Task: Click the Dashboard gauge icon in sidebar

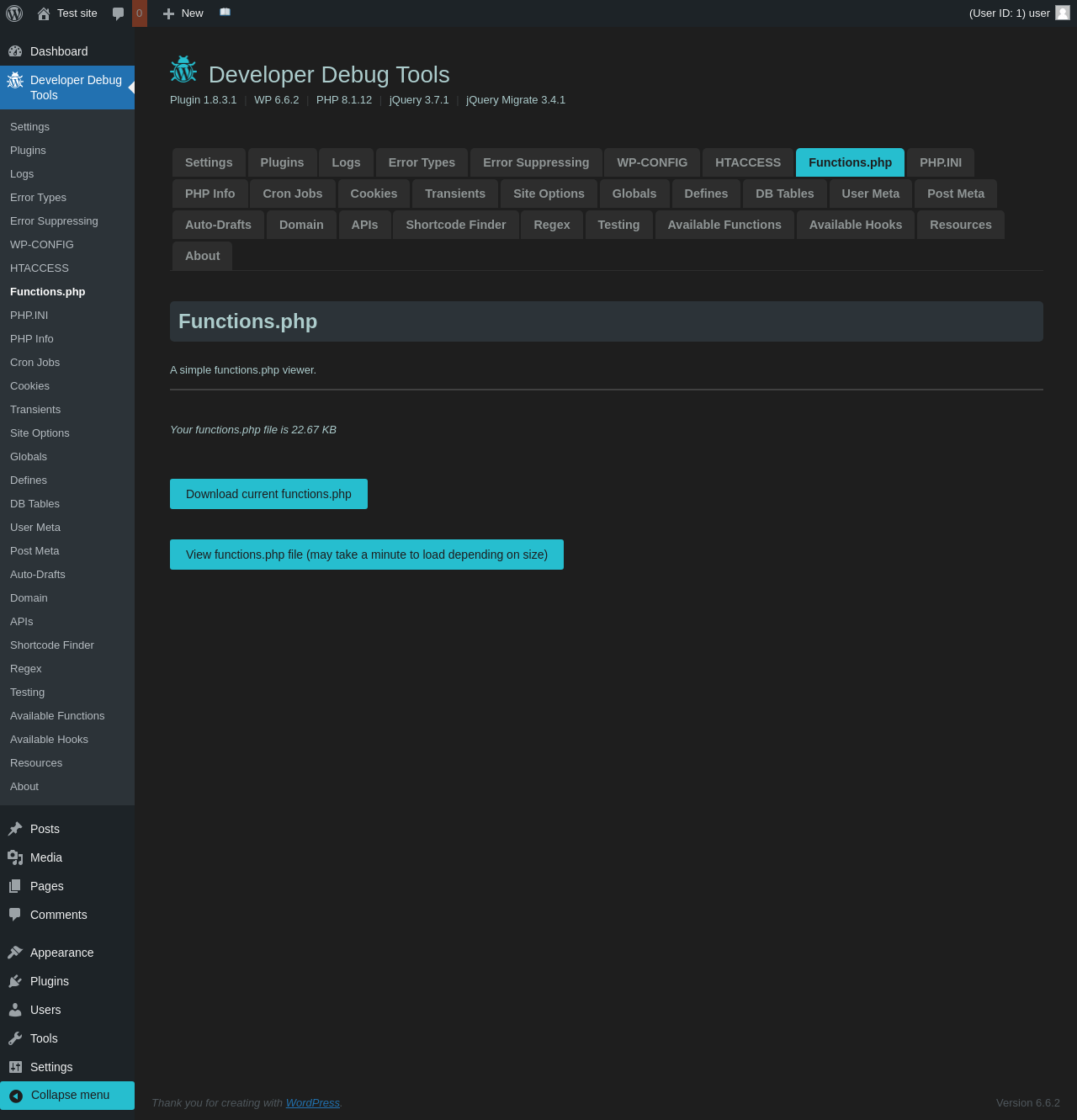Action: (15, 51)
